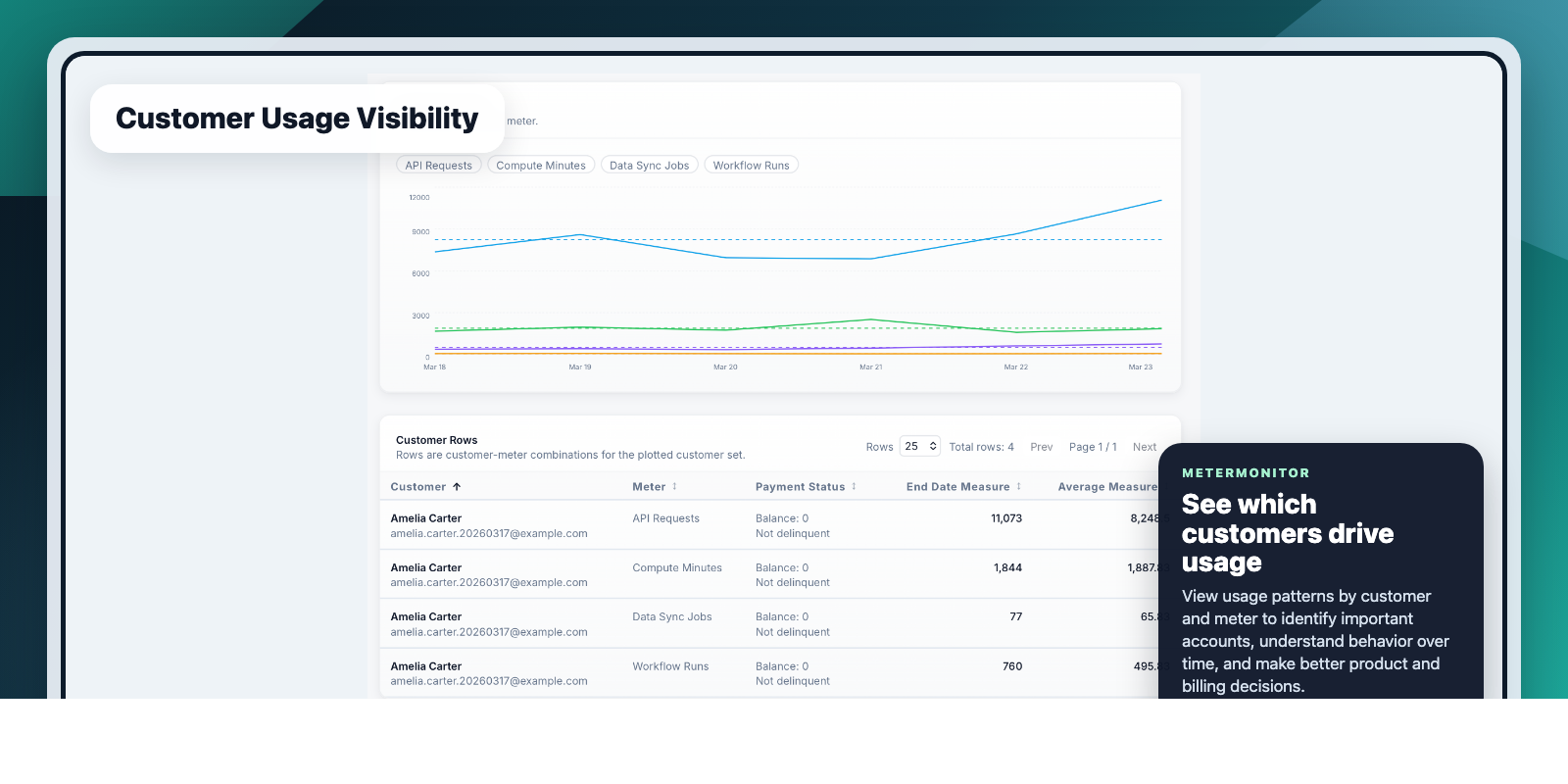Screen dimensions: 1568x784
Task: Click the 12000 label on the chart y-axis
Action: [419, 198]
